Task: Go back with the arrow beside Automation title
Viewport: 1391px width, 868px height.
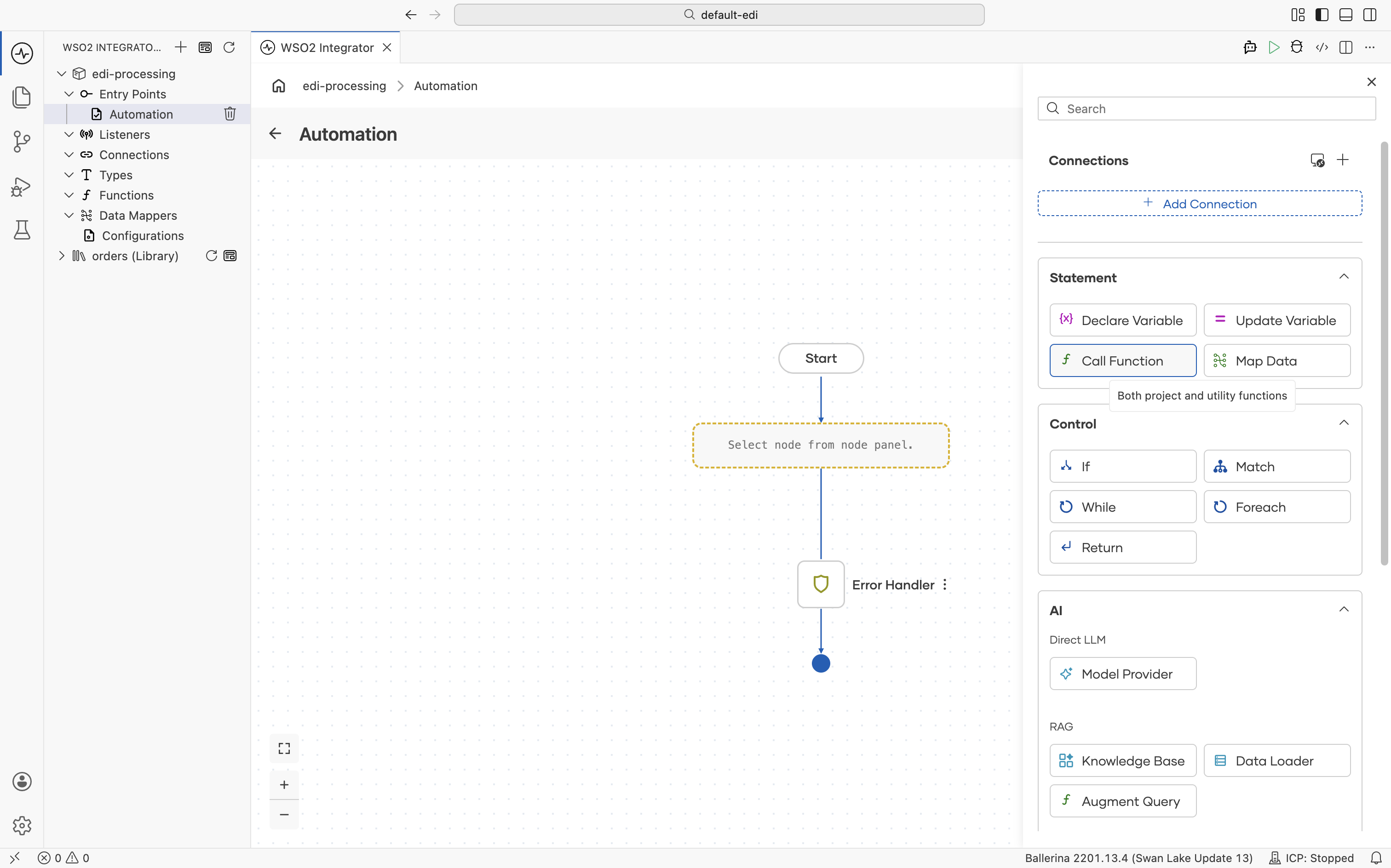Action: click(x=275, y=134)
